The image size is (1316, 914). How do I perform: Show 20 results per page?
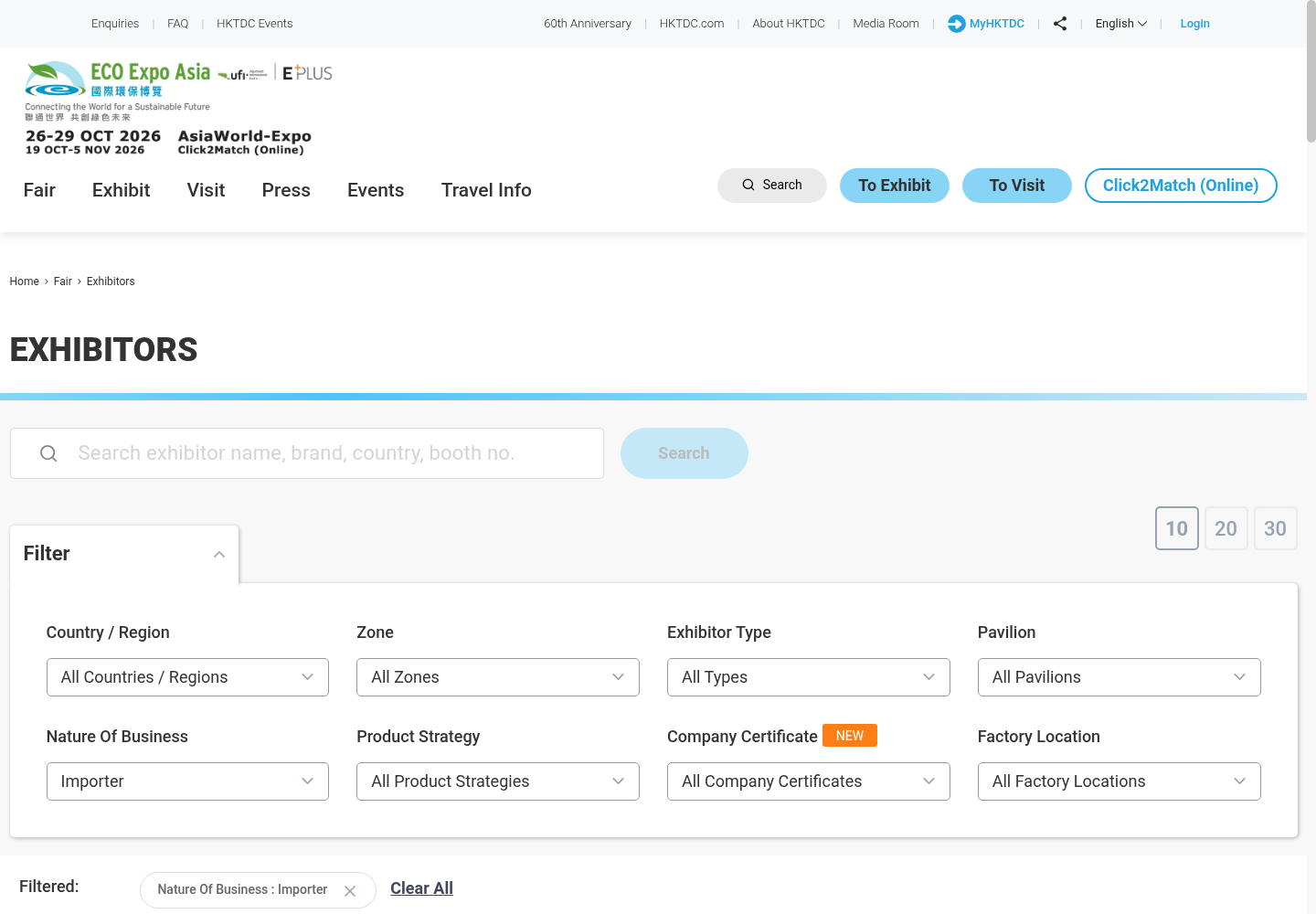click(1226, 528)
